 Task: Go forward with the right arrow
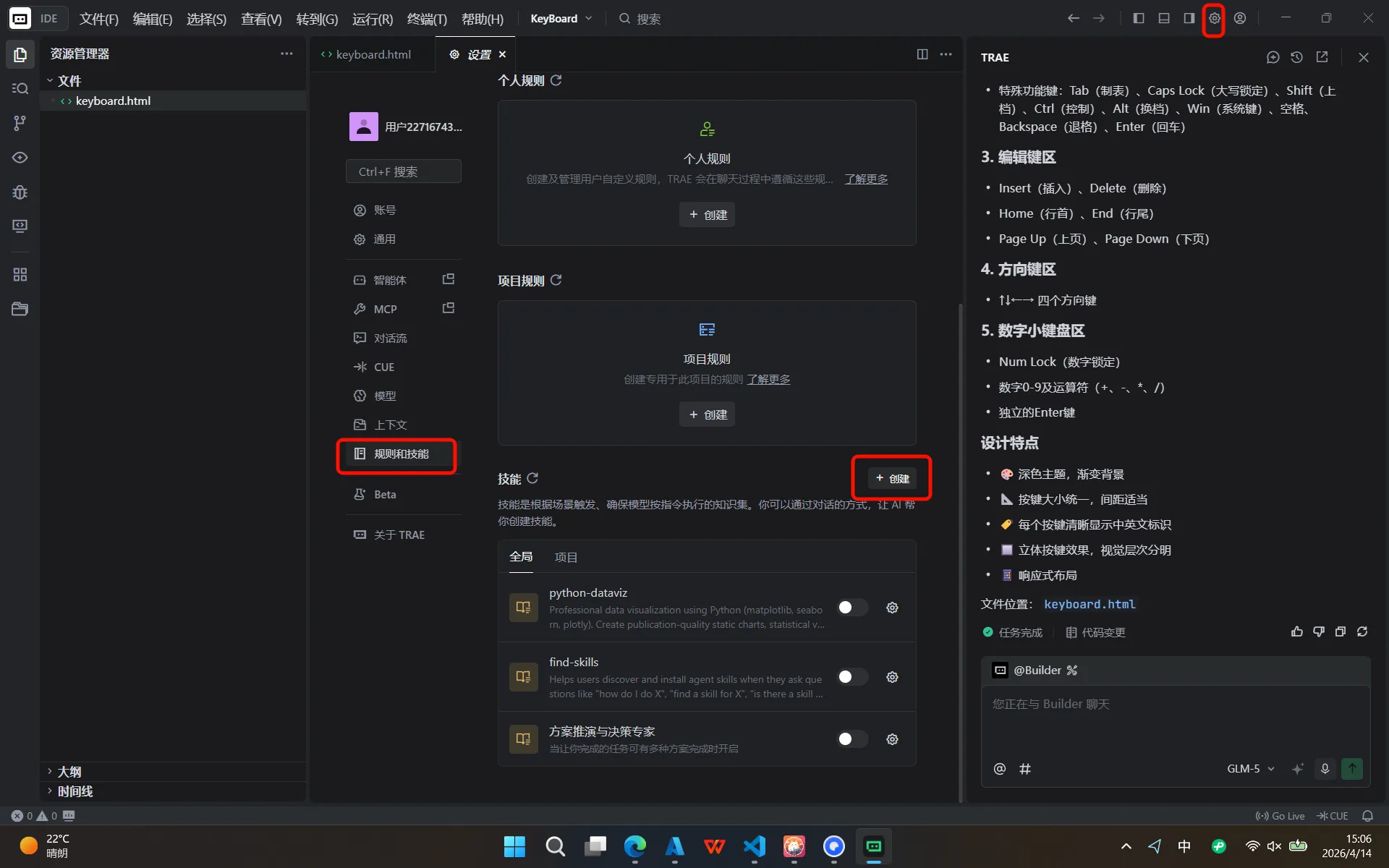coord(1099,18)
